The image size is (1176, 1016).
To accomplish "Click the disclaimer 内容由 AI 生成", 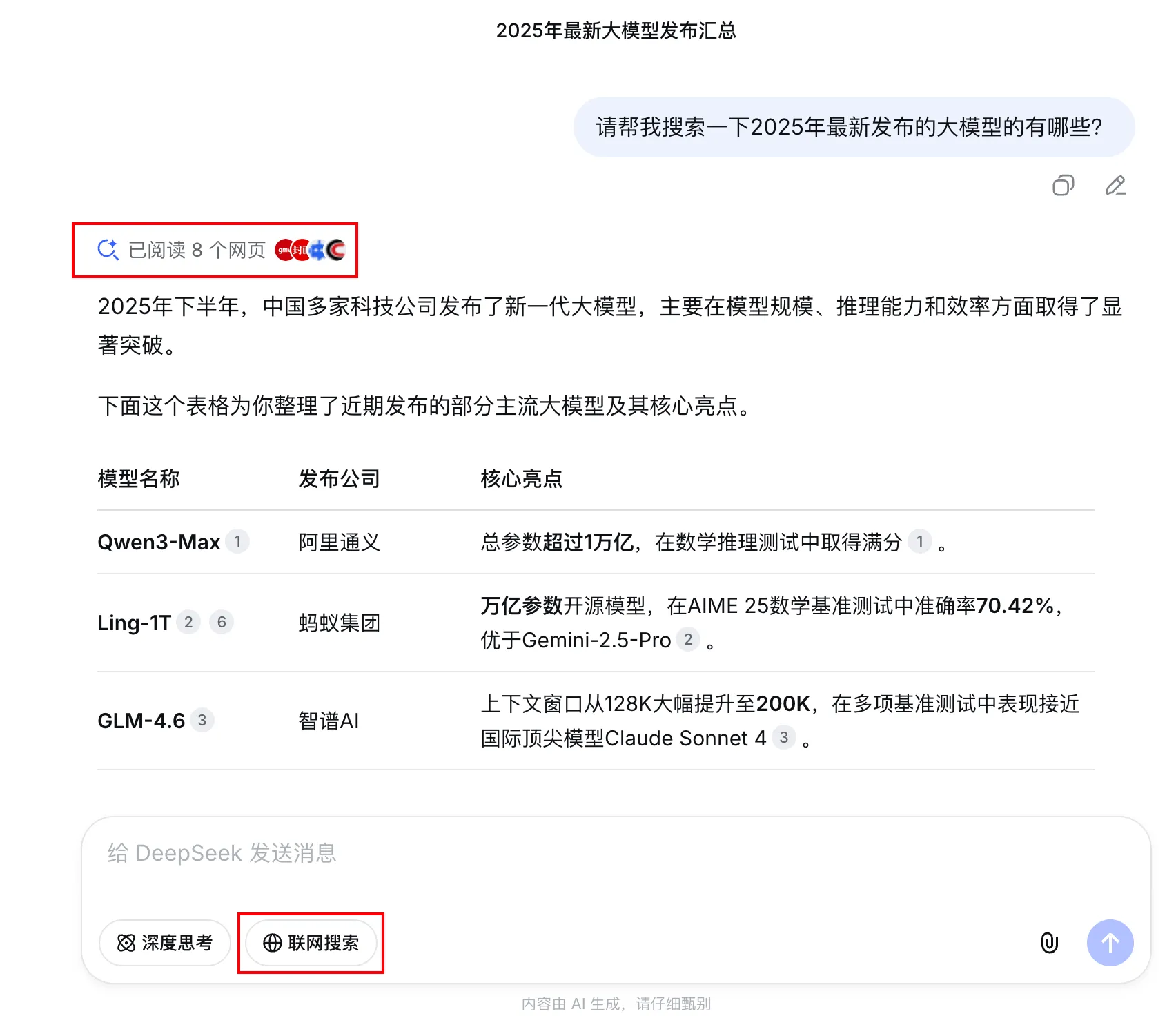I will point(616,1003).
